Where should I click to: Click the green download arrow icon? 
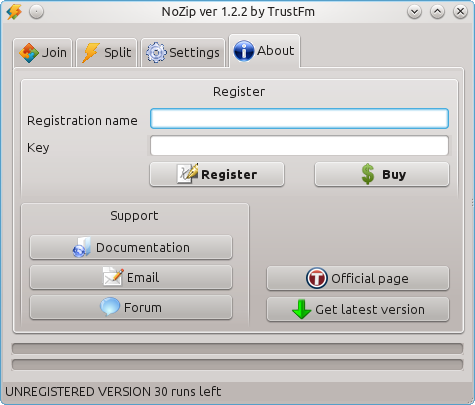click(x=301, y=309)
